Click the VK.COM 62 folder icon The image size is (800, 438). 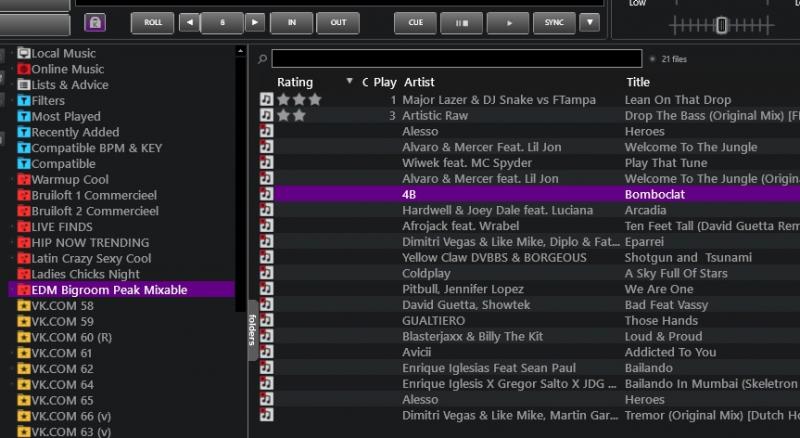click(23, 369)
